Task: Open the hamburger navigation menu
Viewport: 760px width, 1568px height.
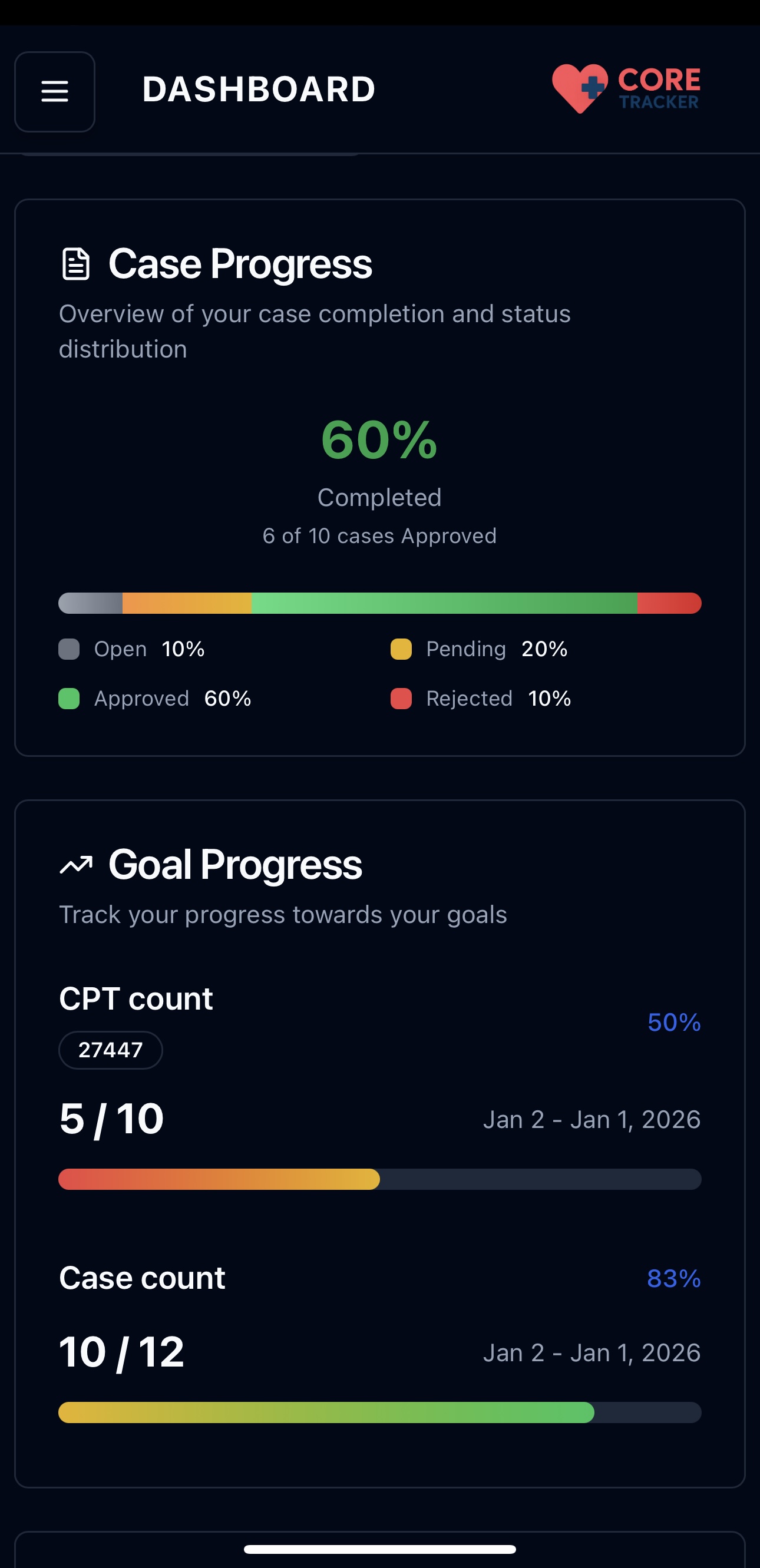Action: click(55, 92)
